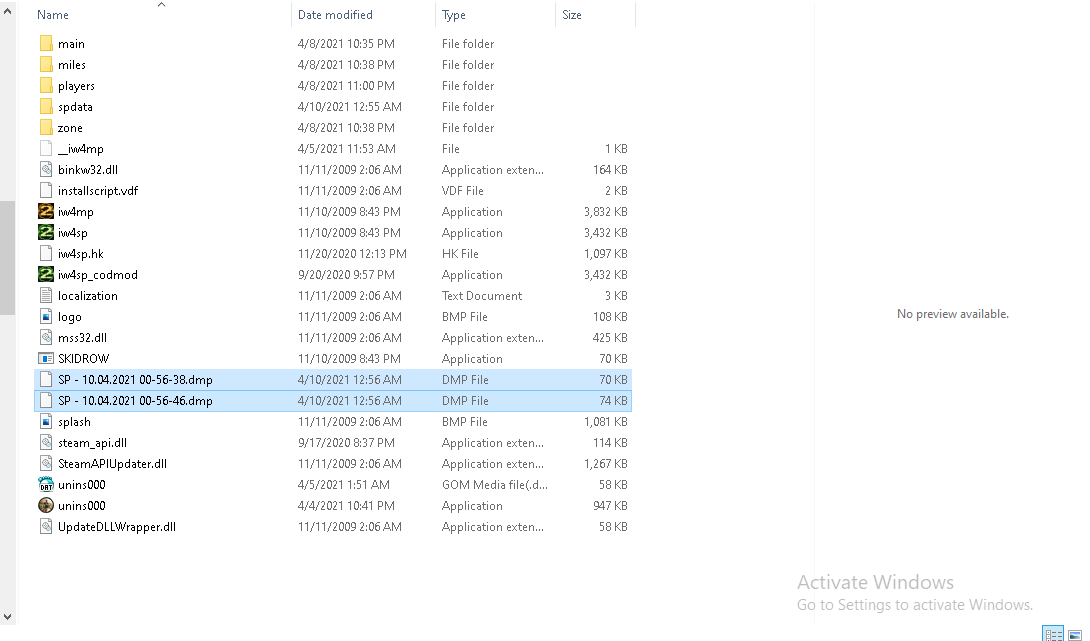Click the 'GOM Media file' type cell

pos(495,485)
